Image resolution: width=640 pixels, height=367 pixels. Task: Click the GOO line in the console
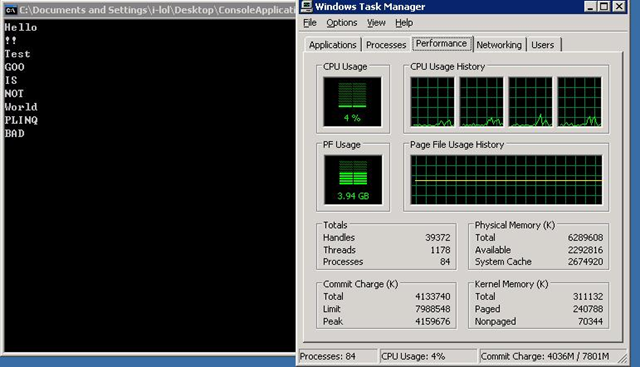pyautogui.click(x=14, y=67)
